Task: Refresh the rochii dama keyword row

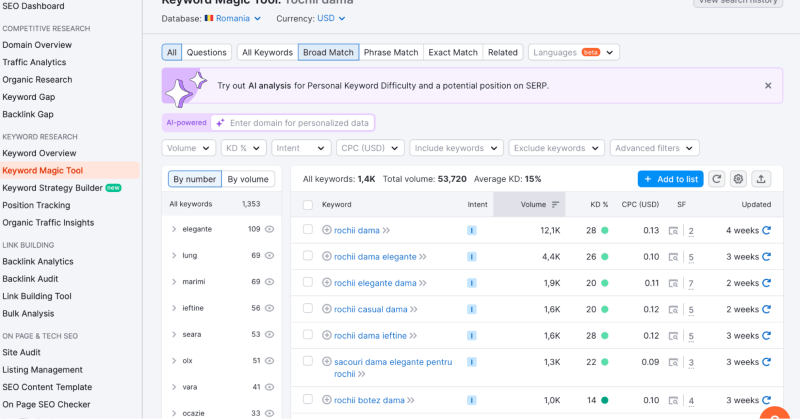Action: pyautogui.click(x=767, y=230)
